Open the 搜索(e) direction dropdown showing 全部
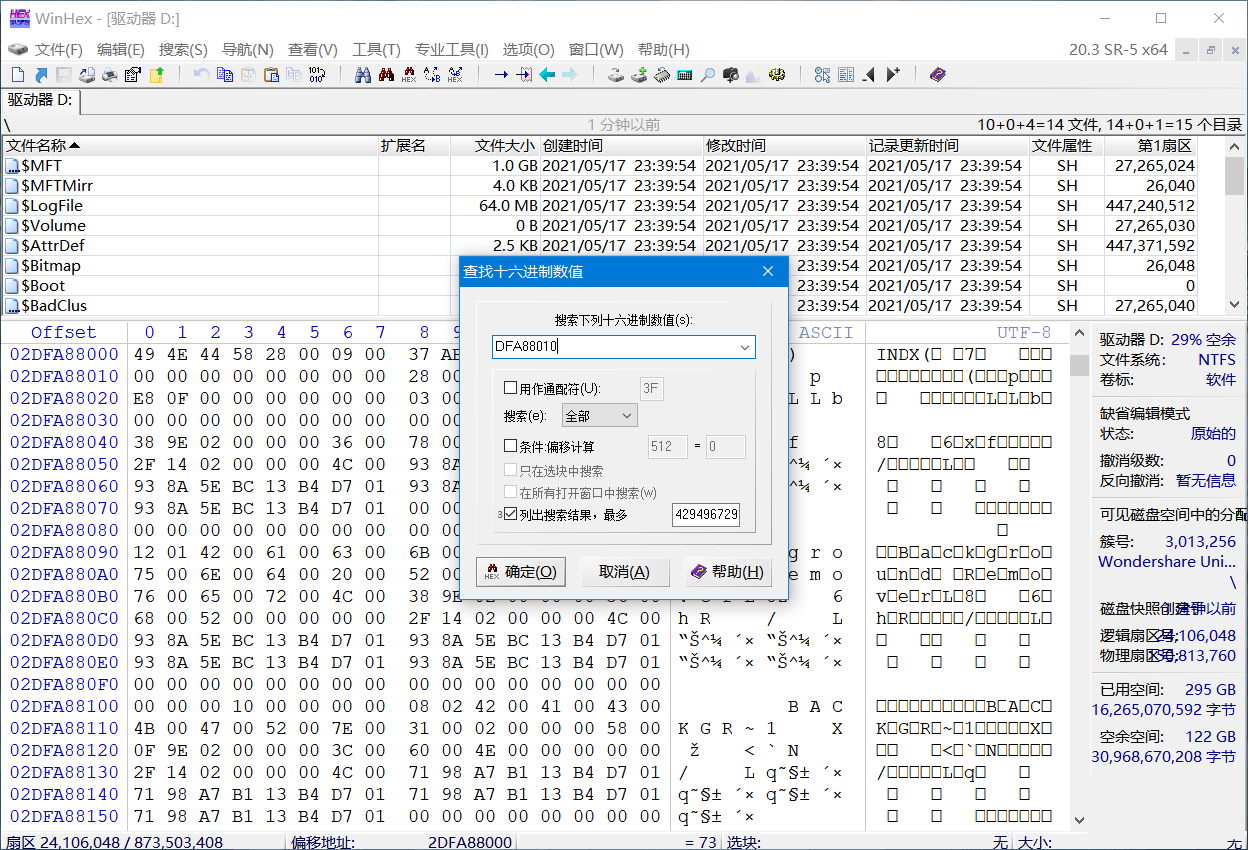 (x=599, y=415)
